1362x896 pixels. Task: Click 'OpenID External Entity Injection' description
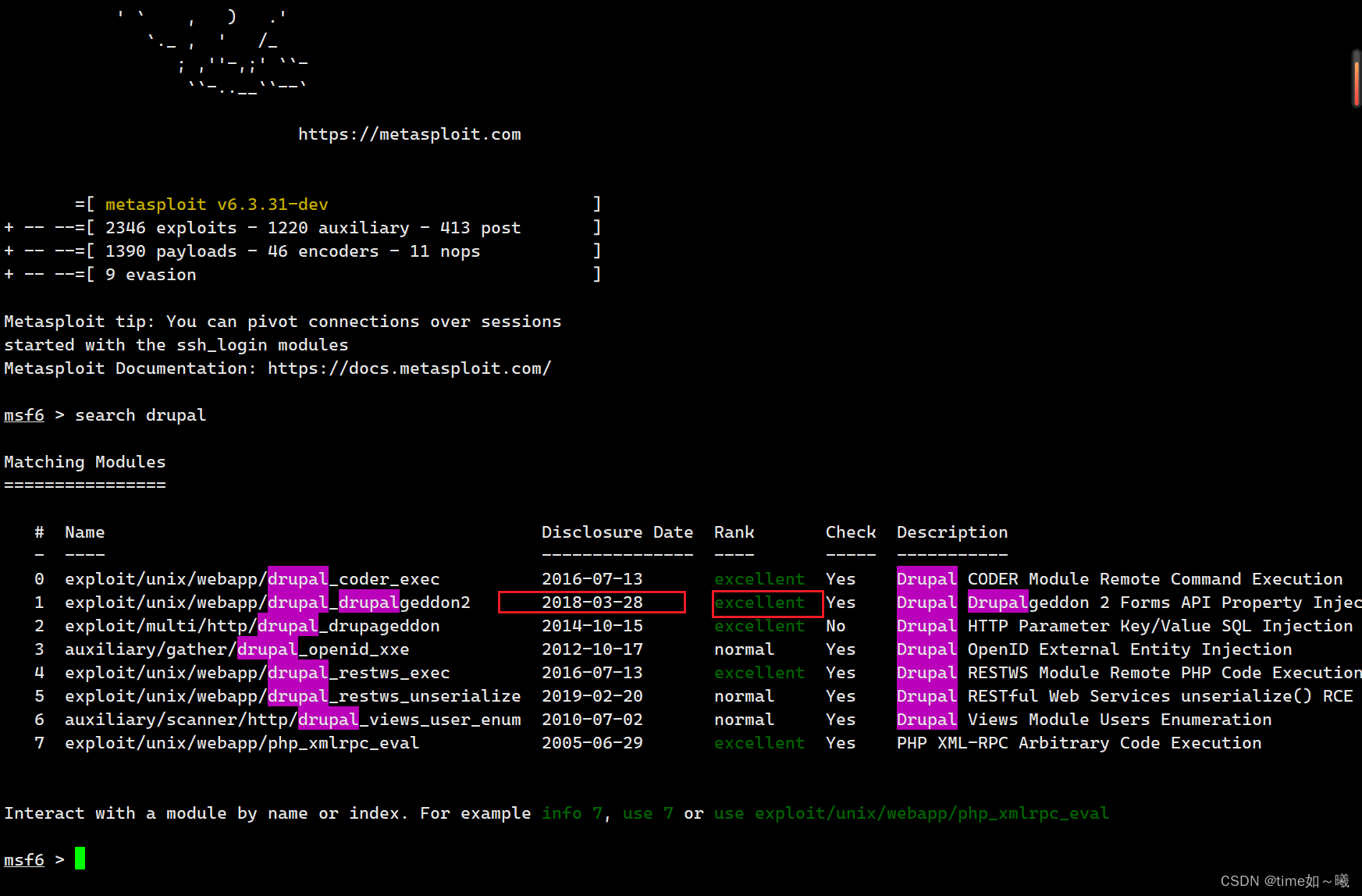(x=1130, y=649)
